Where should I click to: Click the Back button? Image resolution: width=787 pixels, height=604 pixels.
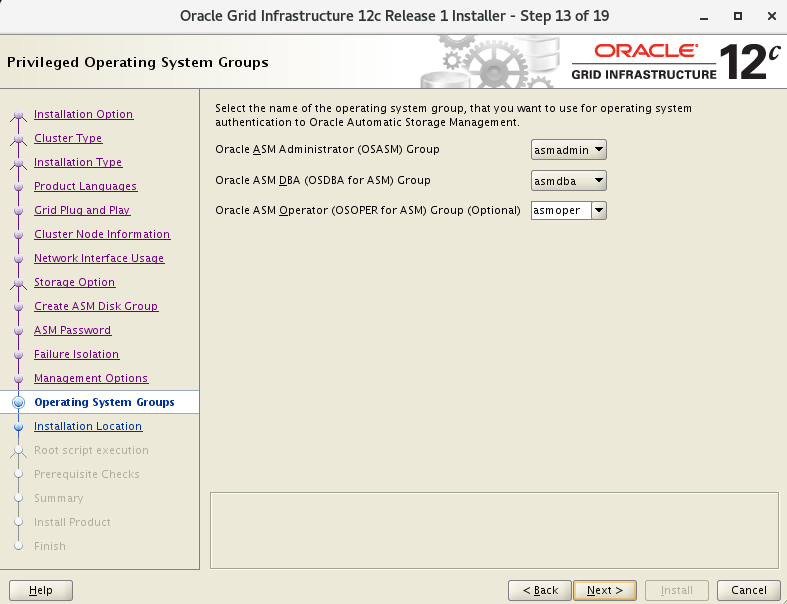pos(540,590)
